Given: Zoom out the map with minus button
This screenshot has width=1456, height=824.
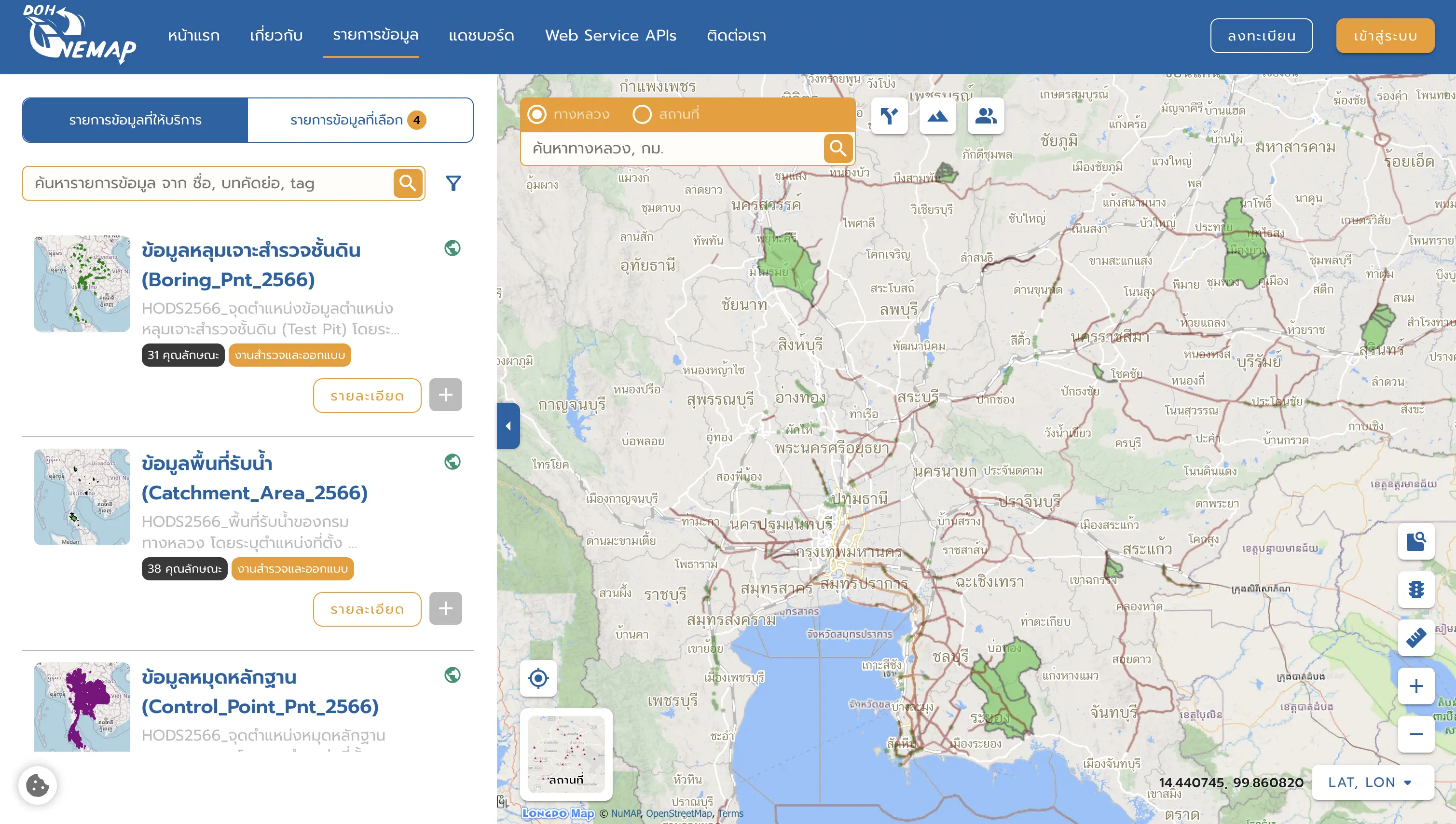Looking at the screenshot, I should click(1416, 734).
